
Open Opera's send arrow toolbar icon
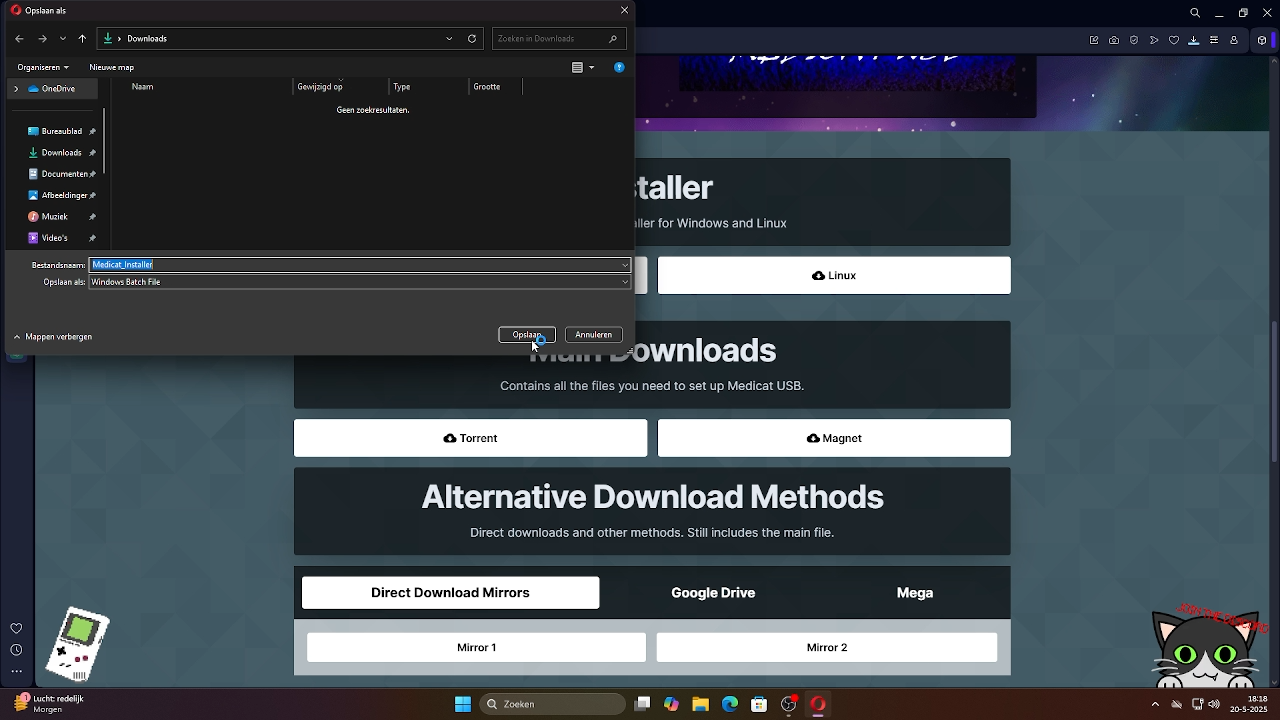point(1155,41)
